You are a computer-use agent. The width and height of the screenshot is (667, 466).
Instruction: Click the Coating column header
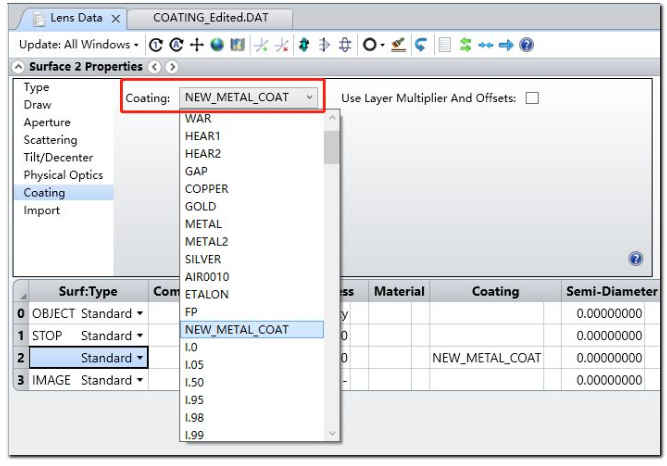(496, 292)
